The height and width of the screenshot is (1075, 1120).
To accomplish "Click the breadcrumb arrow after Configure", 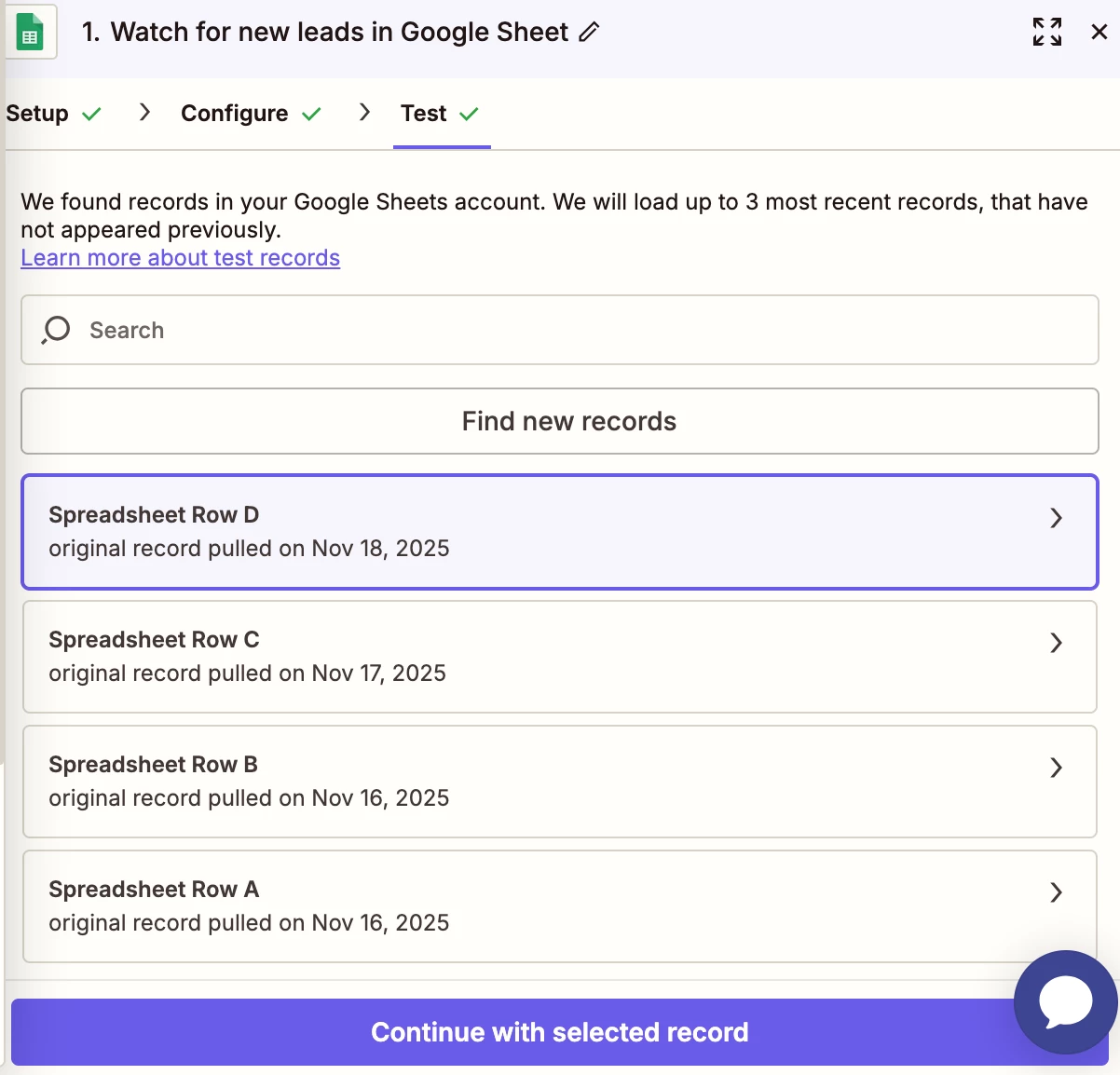I will pos(364,113).
